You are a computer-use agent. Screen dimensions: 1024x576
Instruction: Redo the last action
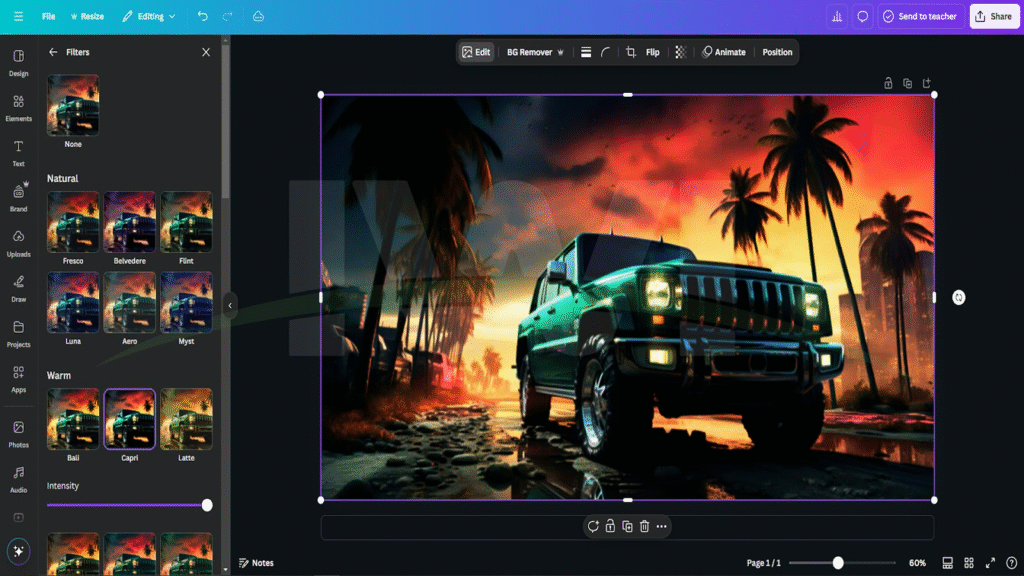(227, 16)
